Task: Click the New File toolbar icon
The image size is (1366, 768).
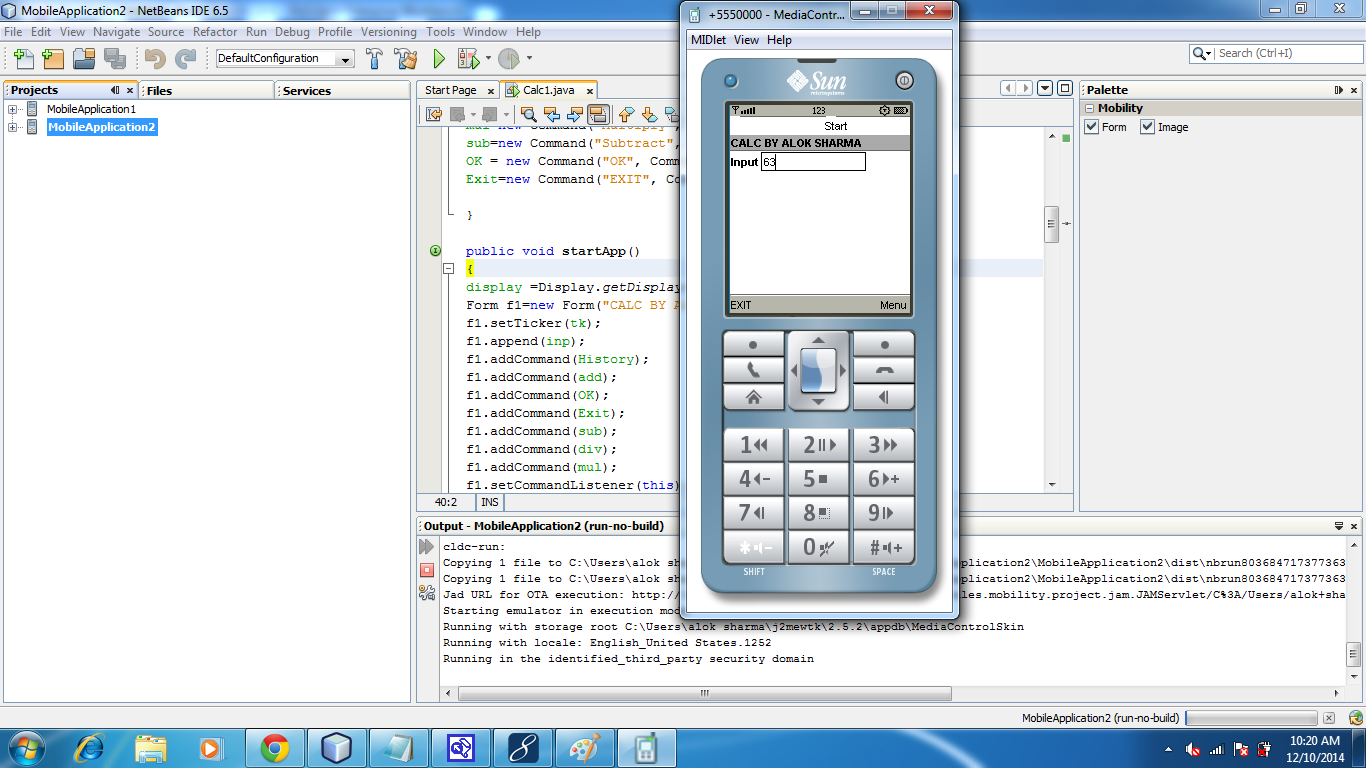Action: 23,58
